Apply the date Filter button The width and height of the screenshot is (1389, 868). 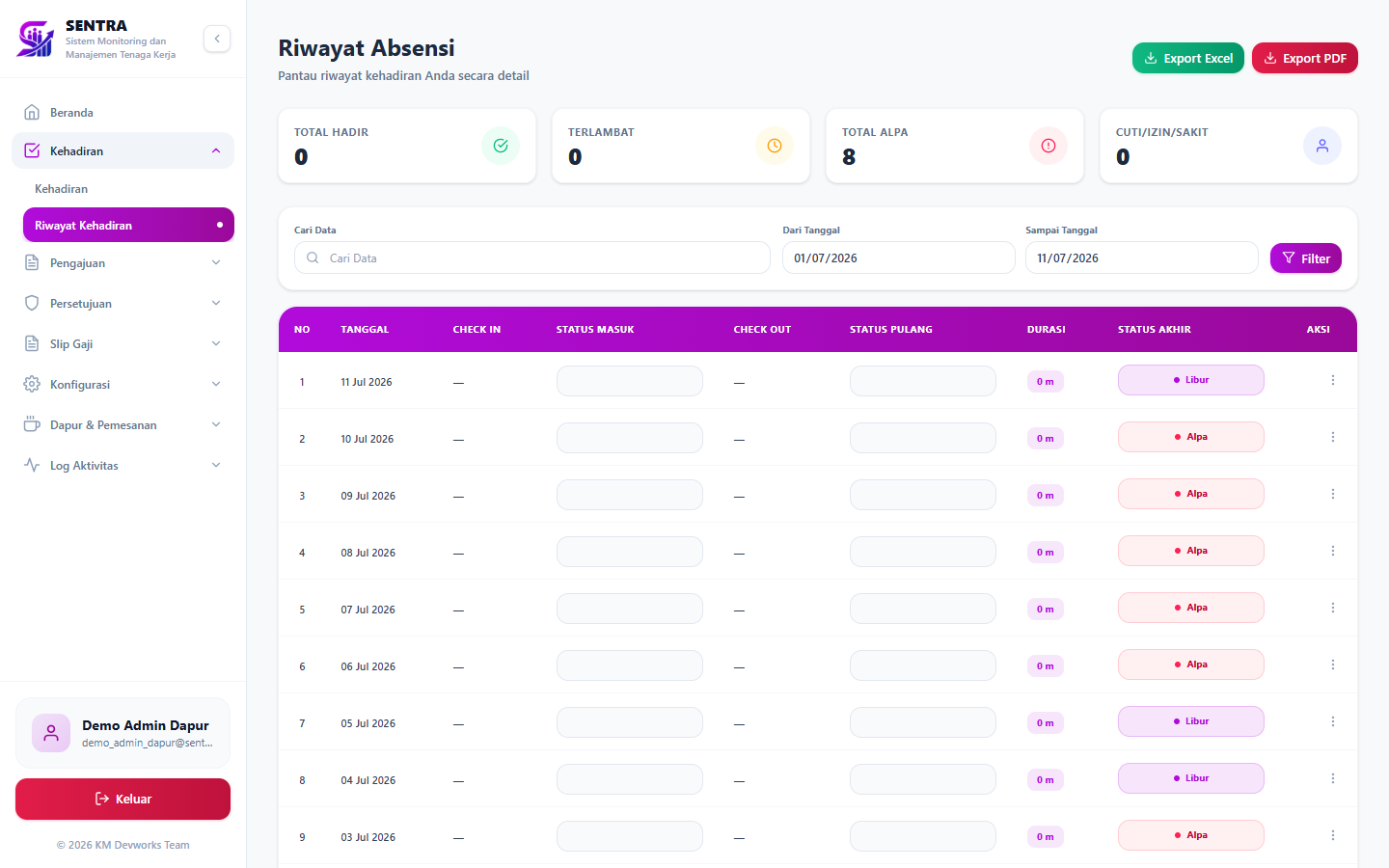(1306, 258)
